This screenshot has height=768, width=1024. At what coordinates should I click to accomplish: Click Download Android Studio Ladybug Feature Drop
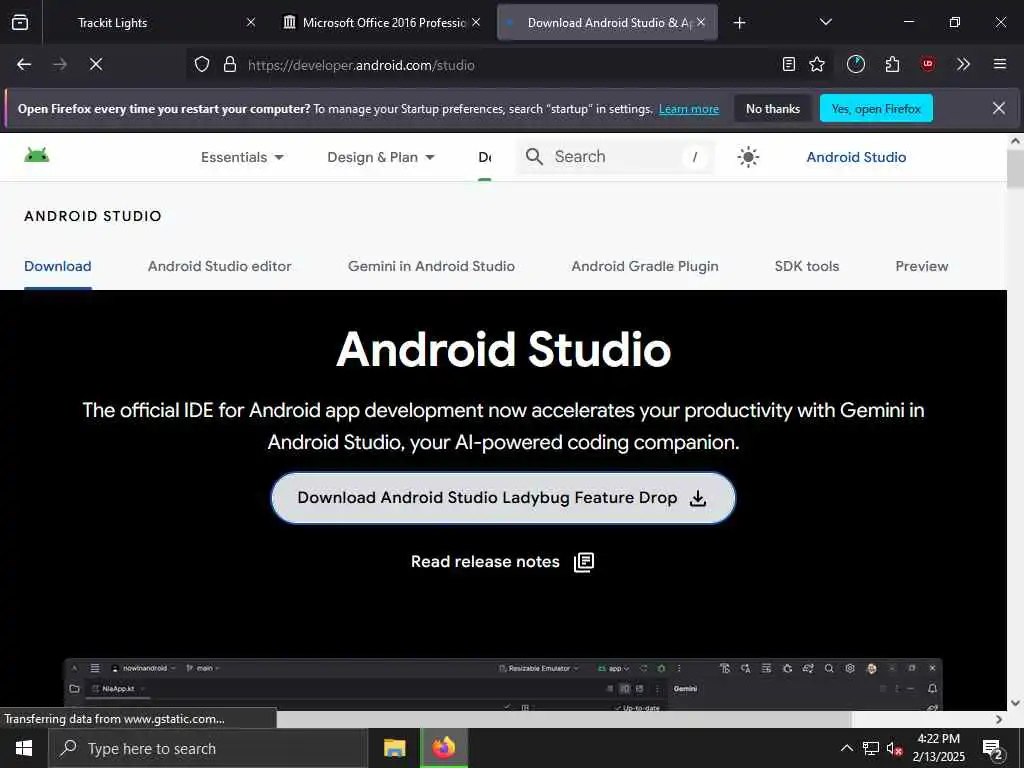click(x=503, y=498)
